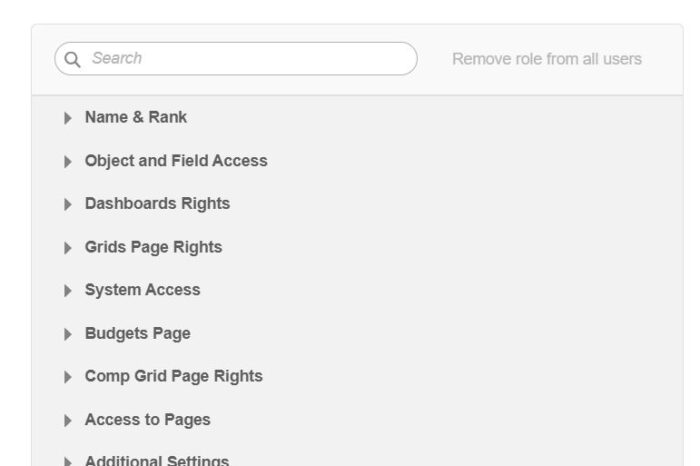Image resolution: width=700 pixels, height=466 pixels.
Task: Expand the Additional Settings triangle
Action: coord(68,461)
